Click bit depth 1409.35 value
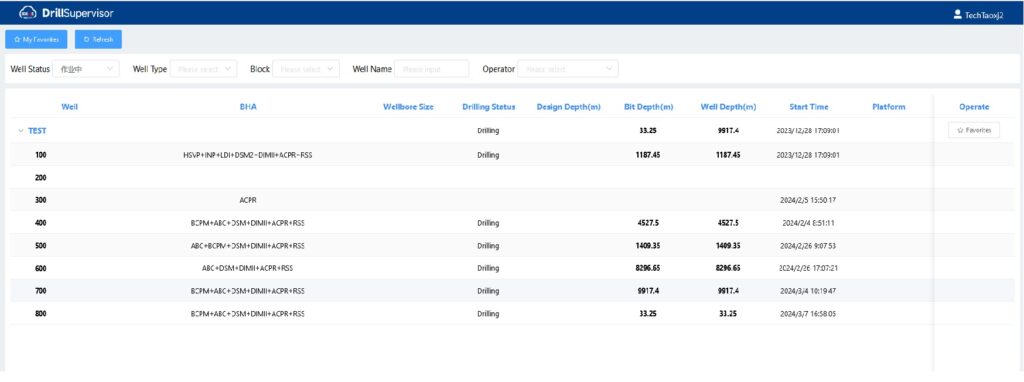This screenshot has height=382, width=1024. click(x=648, y=246)
